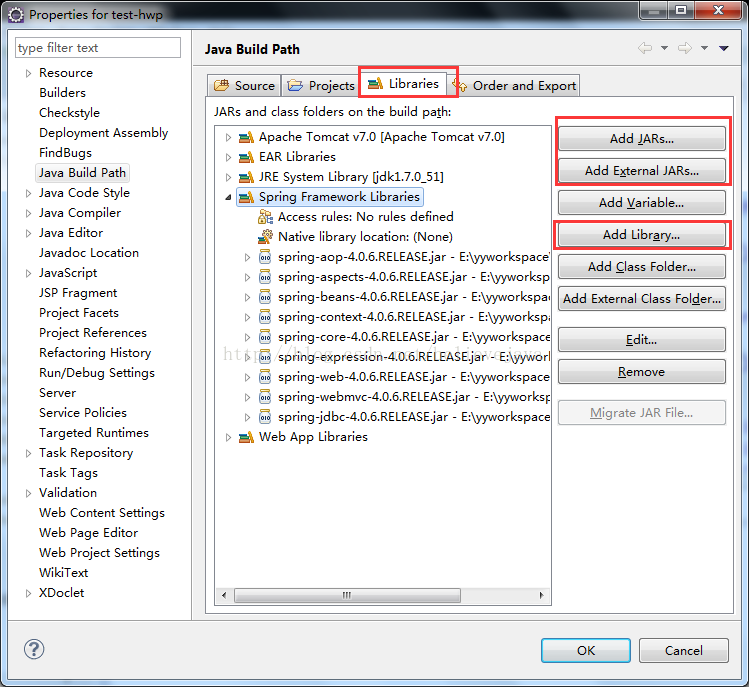Click the Projects tab folder icon
Image resolution: width=749 pixels, height=687 pixels.
point(295,86)
